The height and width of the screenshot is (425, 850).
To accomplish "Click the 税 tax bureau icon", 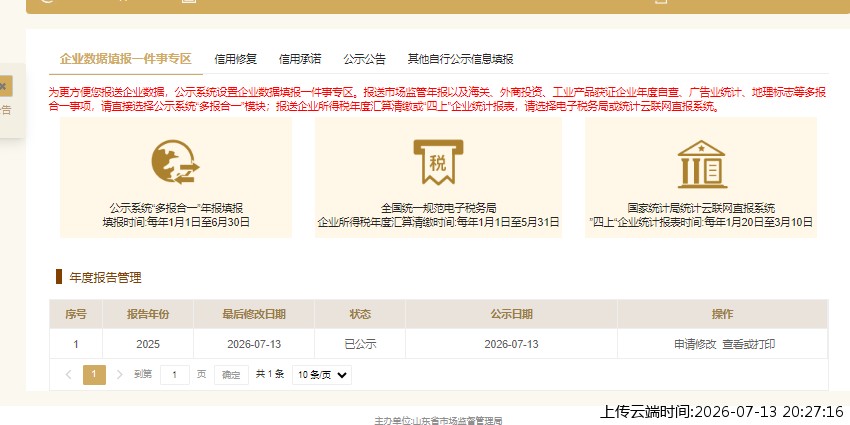I will click(x=438, y=162).
